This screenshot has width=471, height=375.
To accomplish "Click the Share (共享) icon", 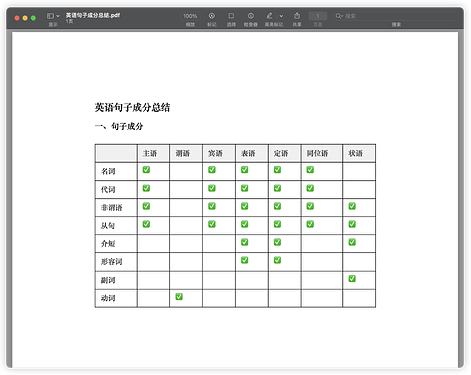I will click(x=297, y=16).
